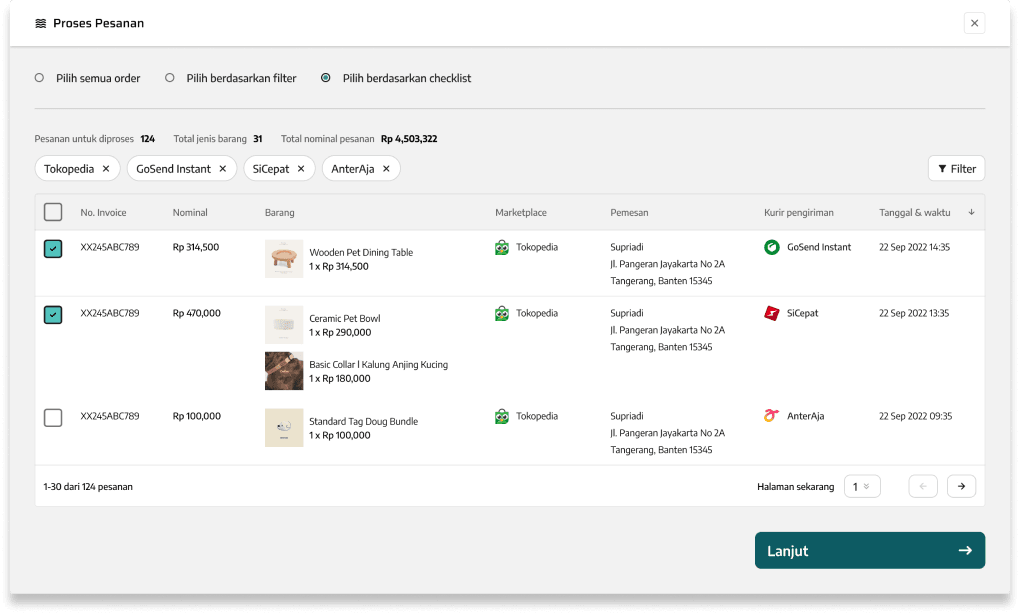Click the SiCepat courier logo icon

(x=772, y=313)
